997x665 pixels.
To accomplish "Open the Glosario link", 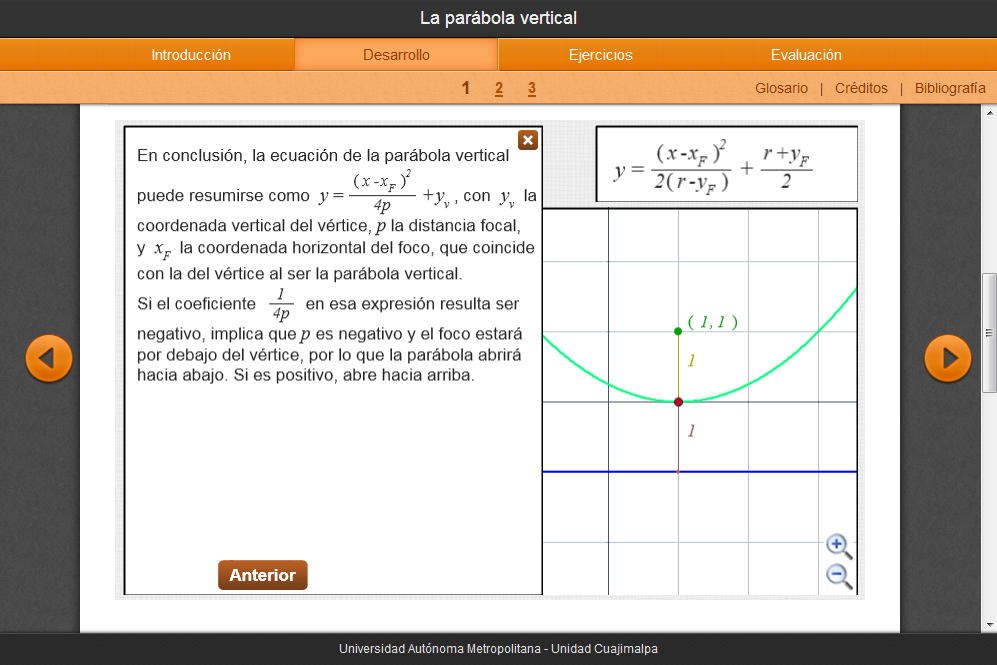I will (781, 88).
